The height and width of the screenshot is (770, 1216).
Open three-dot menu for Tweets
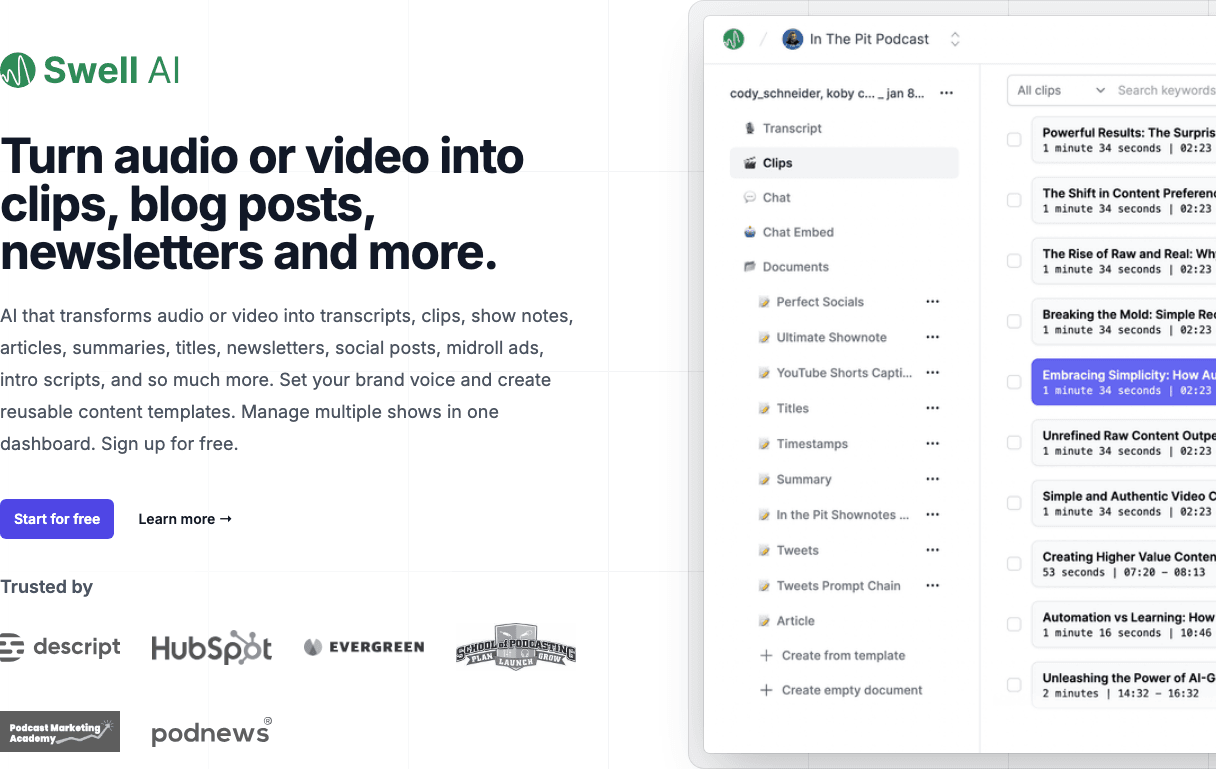pos(932,550)
